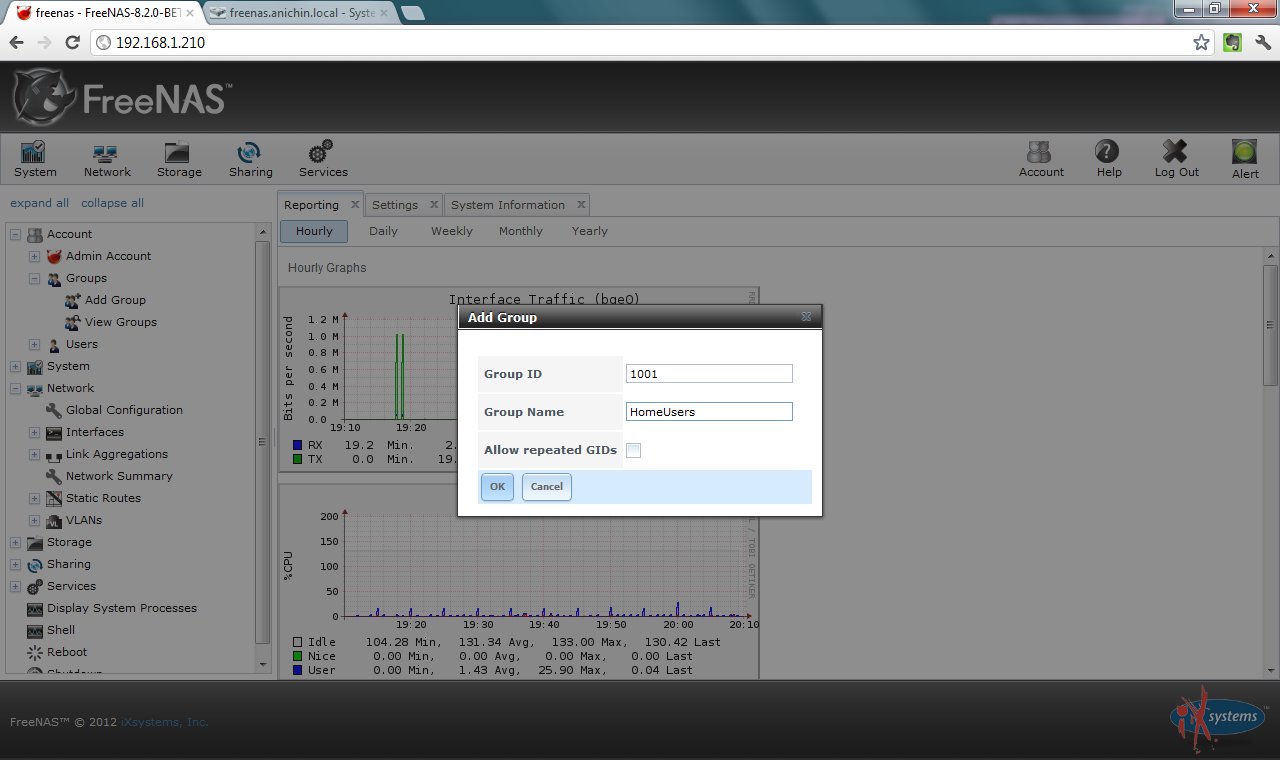The image size is (1280, 760).
Task: Expand the Admin Account node
Action: 34,256
